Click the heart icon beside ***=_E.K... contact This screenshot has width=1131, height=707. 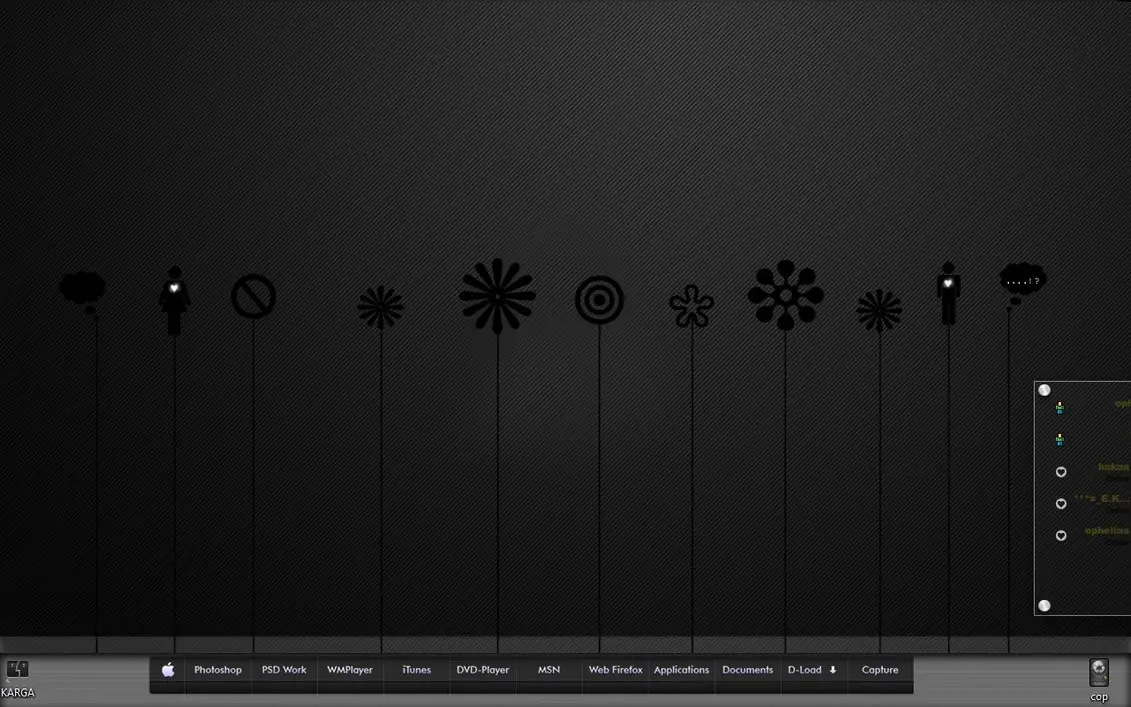(x=1061, y=504)
